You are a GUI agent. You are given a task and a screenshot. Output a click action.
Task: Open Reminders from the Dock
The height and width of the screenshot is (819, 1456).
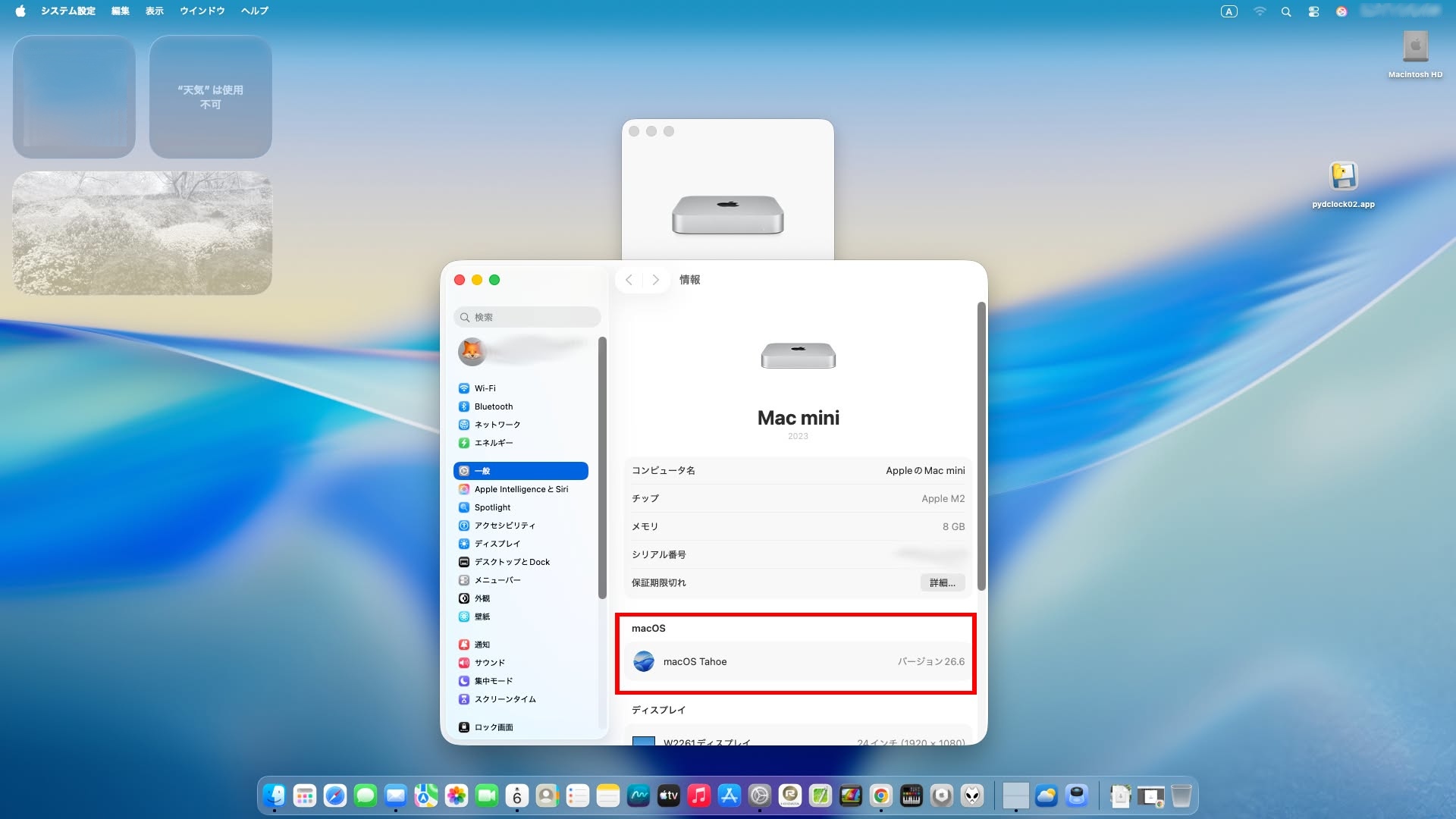click(578, 795)
